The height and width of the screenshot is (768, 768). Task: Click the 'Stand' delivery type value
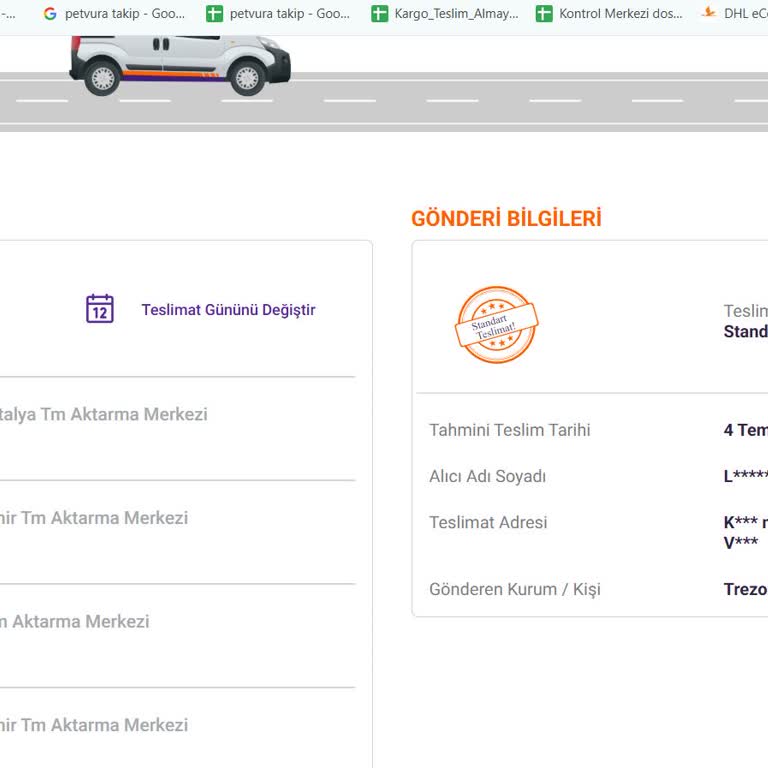click(745, 332)
